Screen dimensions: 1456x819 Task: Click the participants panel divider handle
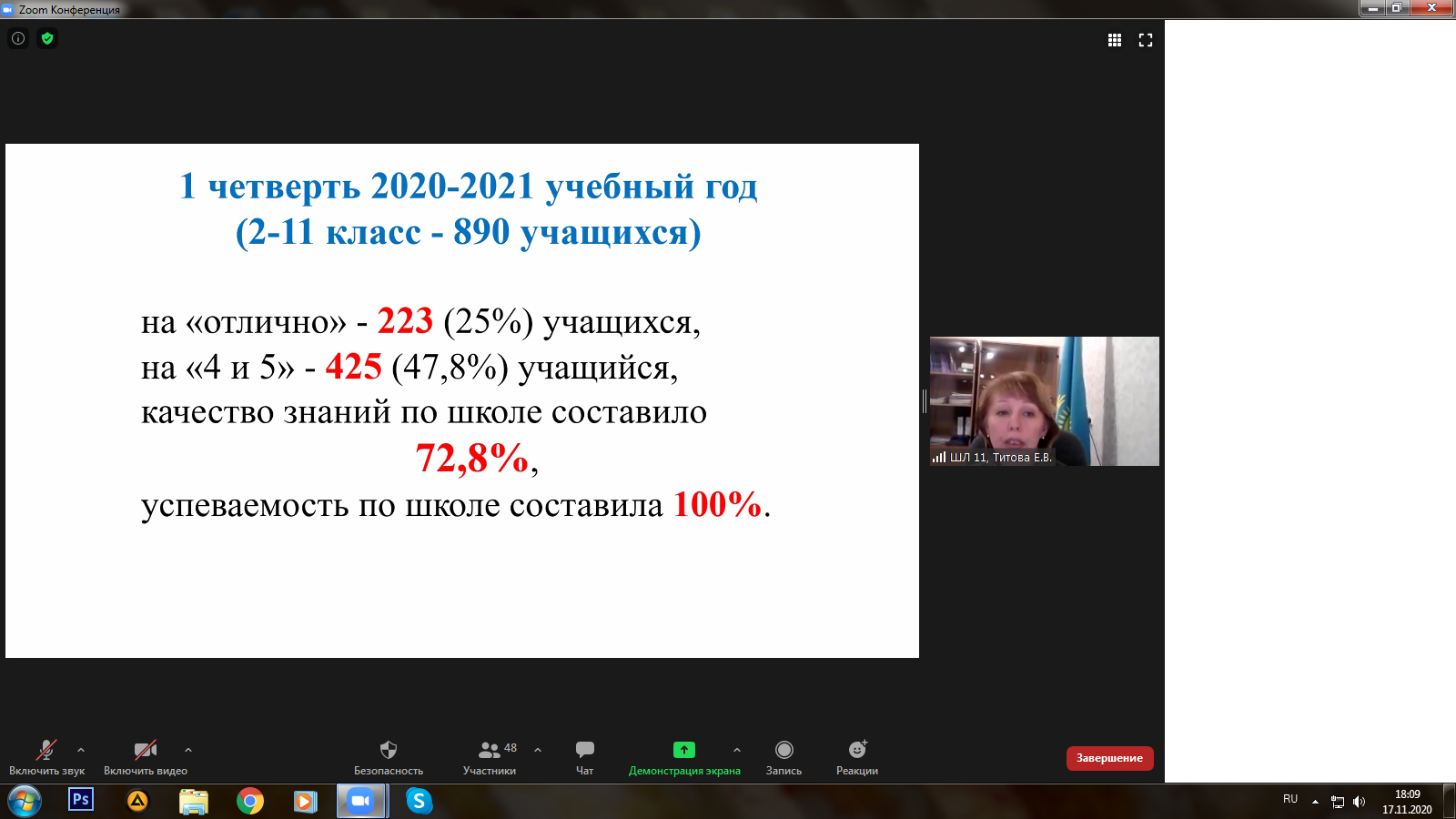coord(925,400)
